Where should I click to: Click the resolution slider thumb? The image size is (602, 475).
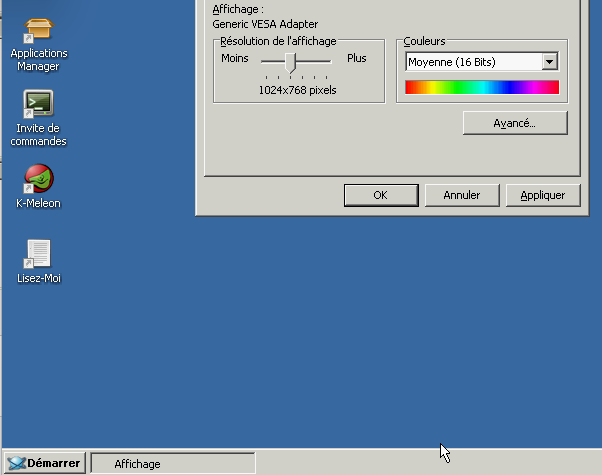tap(291, 63)
